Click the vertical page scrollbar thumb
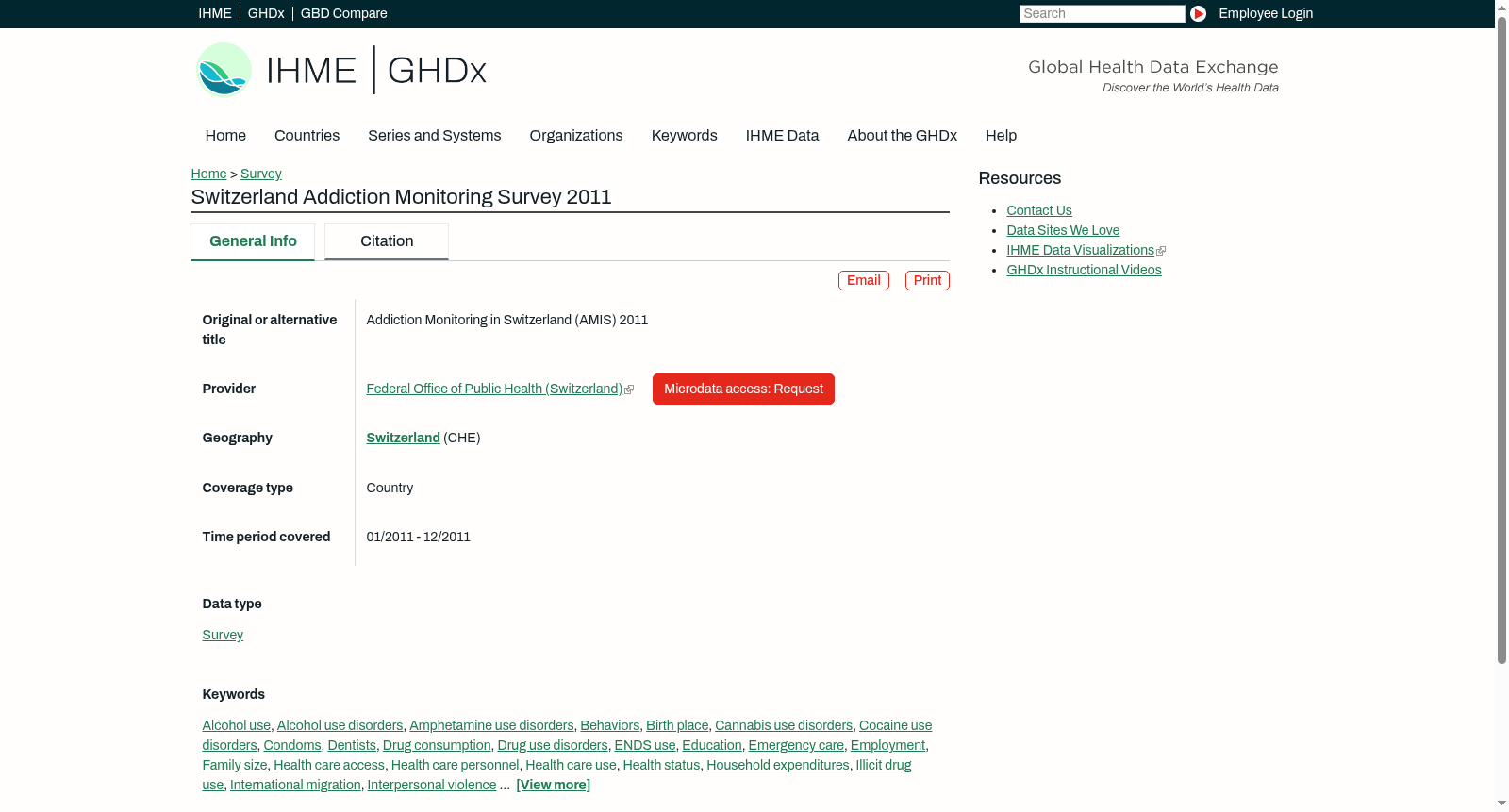Image resolution: width=1509 pixels, height=812 pixels. (1501, 339)
